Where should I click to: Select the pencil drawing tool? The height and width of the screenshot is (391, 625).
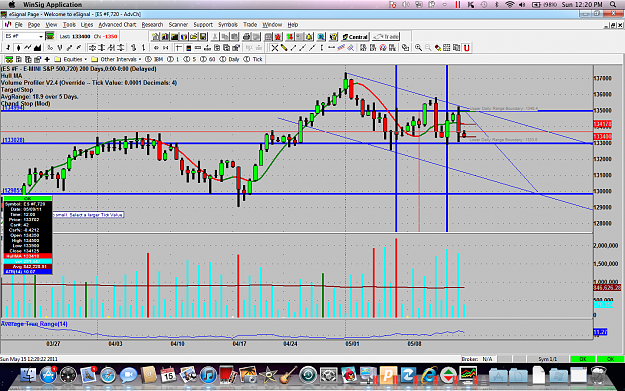point(284,48)
